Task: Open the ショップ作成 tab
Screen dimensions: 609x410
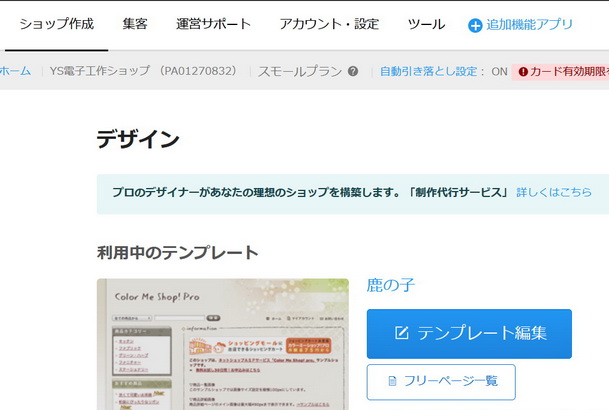Action: pyautogui.click(x=56, y=24)
